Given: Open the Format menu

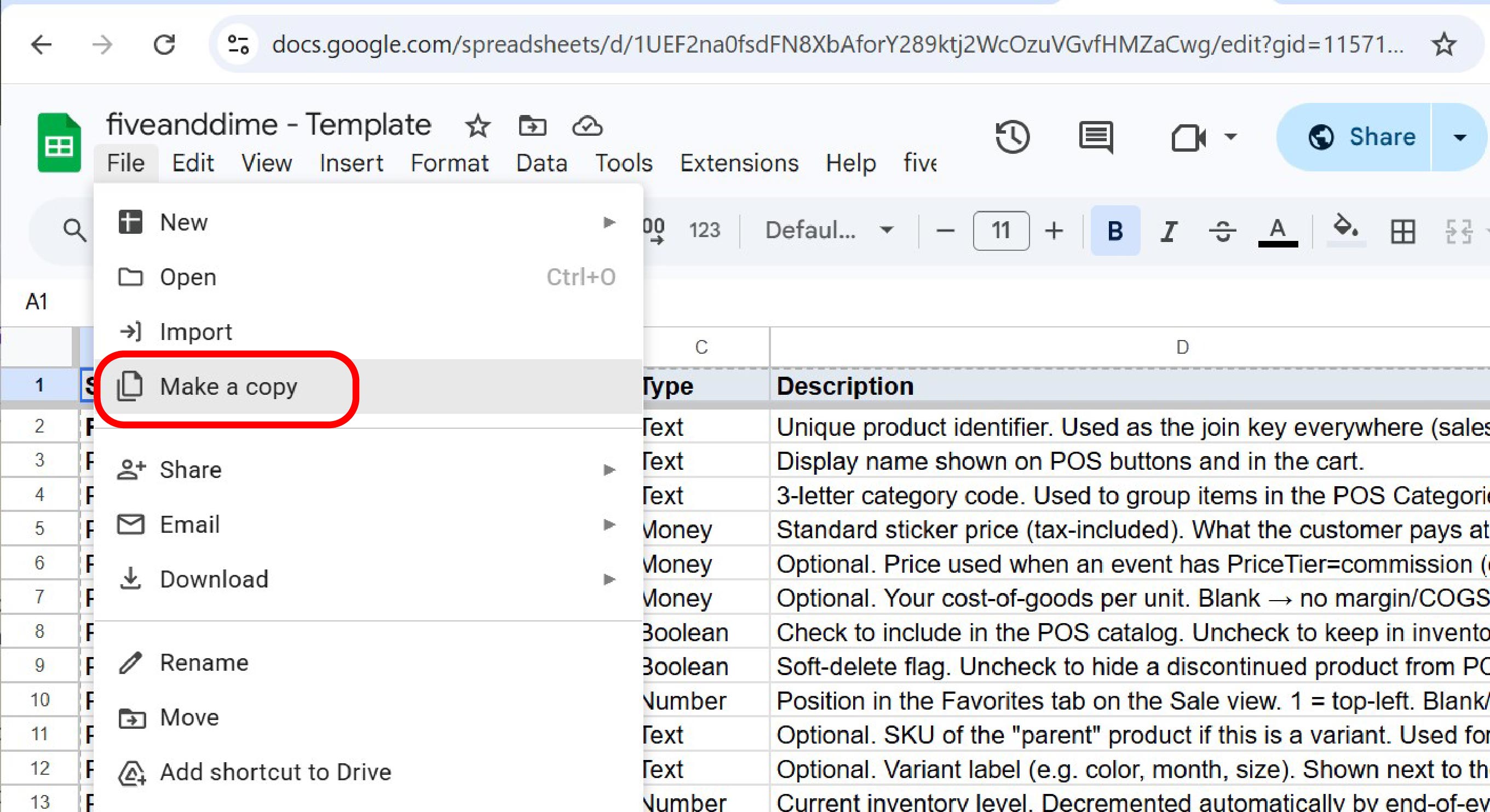Looking at the screenshot, I should pos(450,163).
